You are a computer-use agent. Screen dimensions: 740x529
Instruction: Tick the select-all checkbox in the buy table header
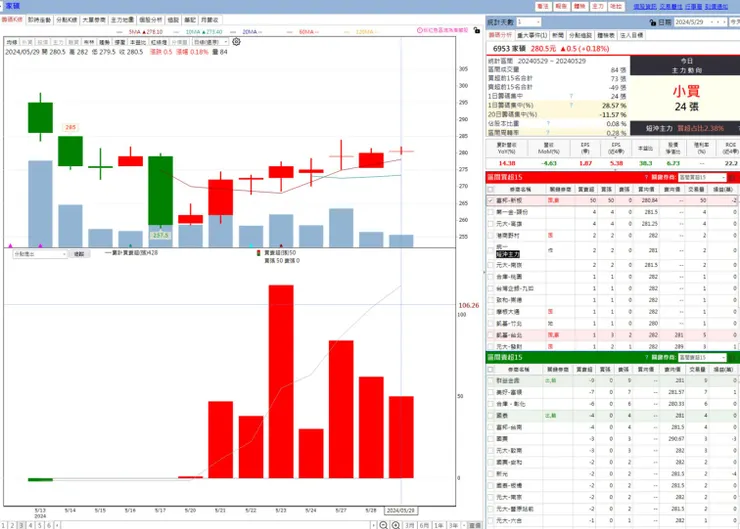pos(491,189)
